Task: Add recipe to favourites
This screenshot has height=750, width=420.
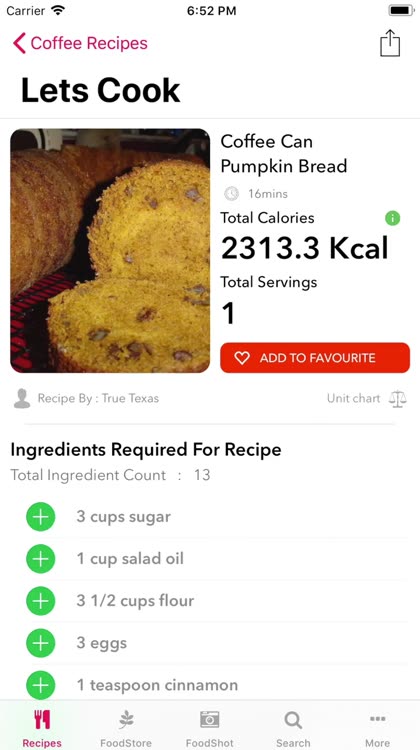Action: point(315,358)
